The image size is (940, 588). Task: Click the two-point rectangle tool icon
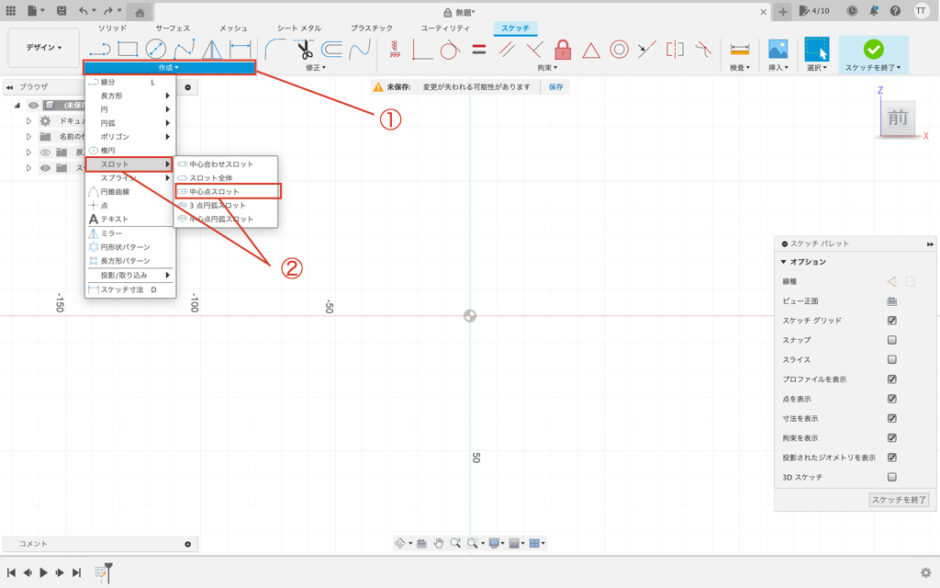(127, 49)
